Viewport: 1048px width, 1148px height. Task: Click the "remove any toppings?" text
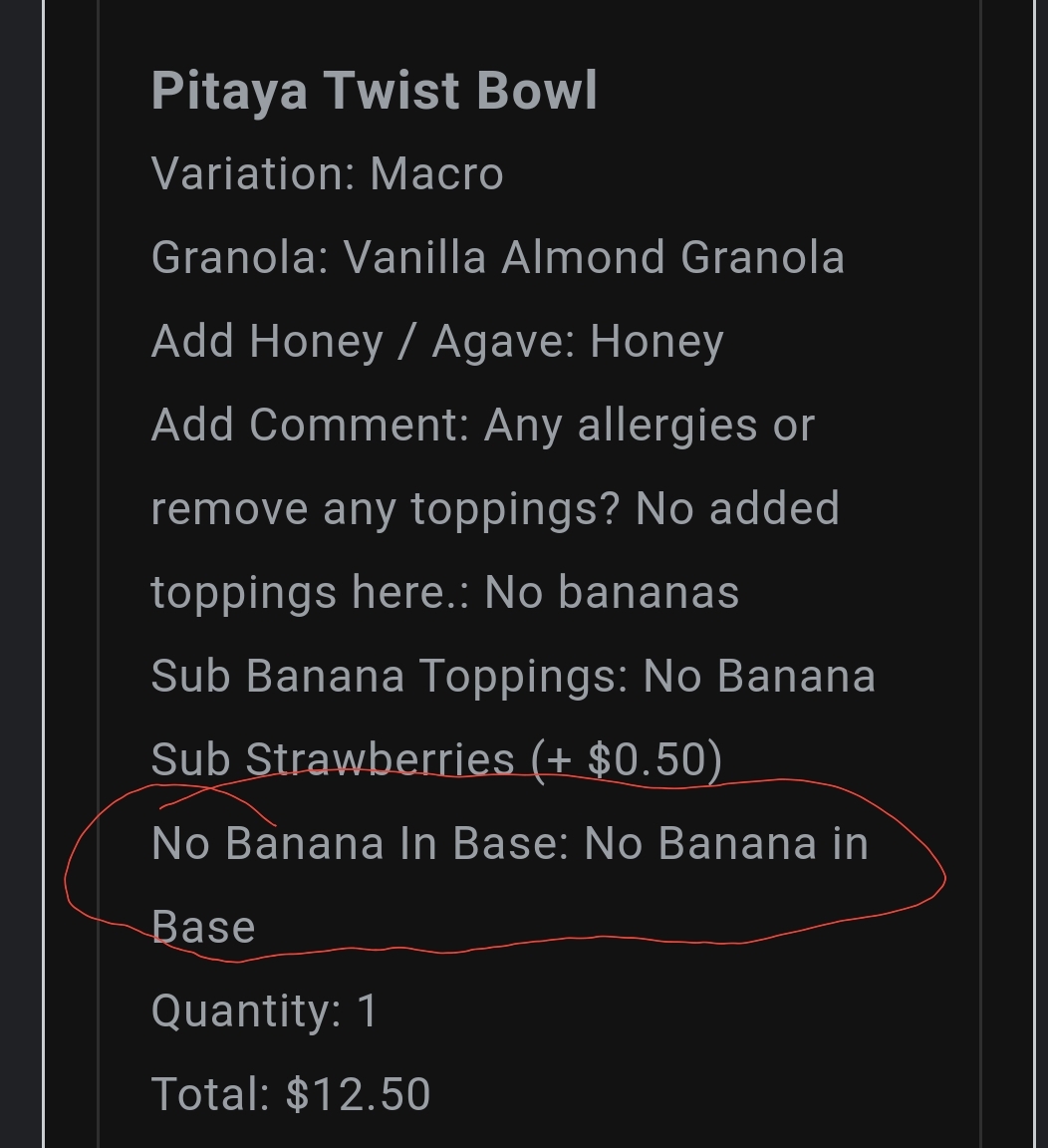[386, 509]
